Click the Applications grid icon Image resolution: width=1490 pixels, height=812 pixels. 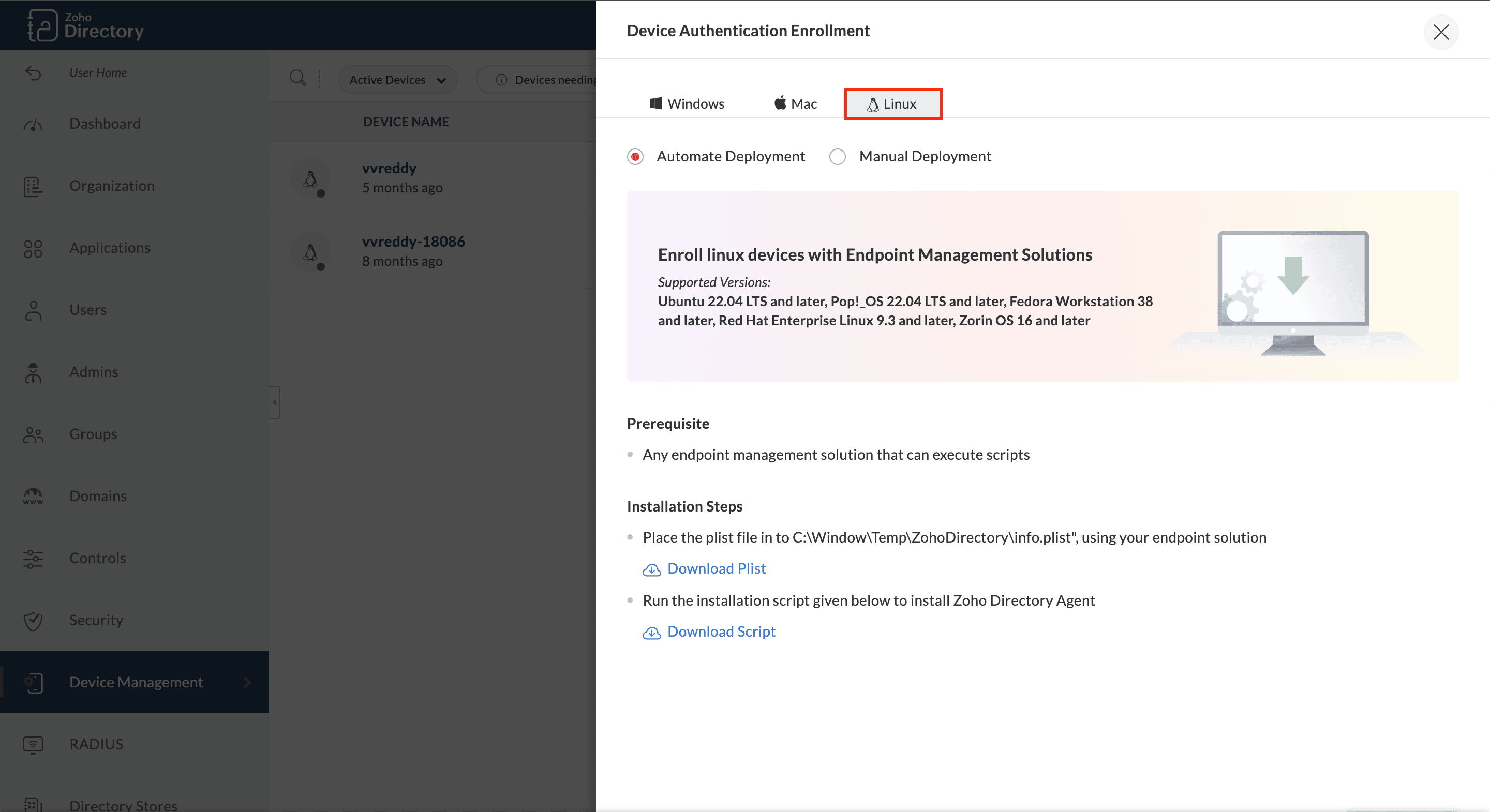33,248
